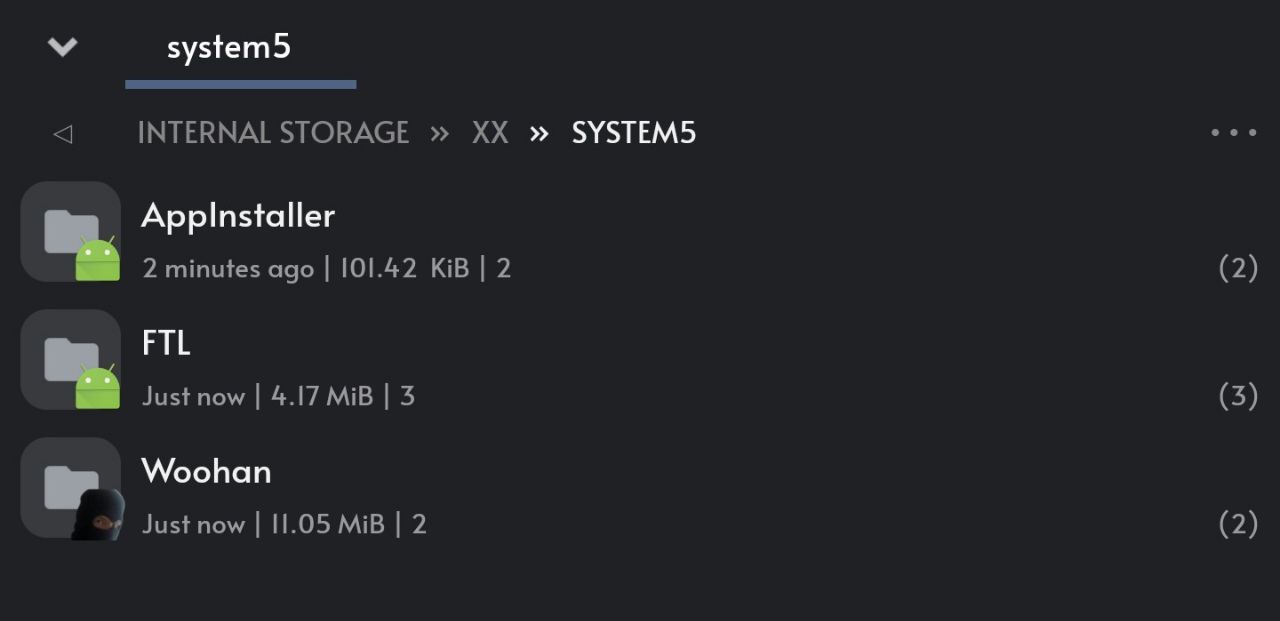Navigate to XX folder in breadcrumb
Viewport: 1280px width, 621px height.
coord(490,133)
